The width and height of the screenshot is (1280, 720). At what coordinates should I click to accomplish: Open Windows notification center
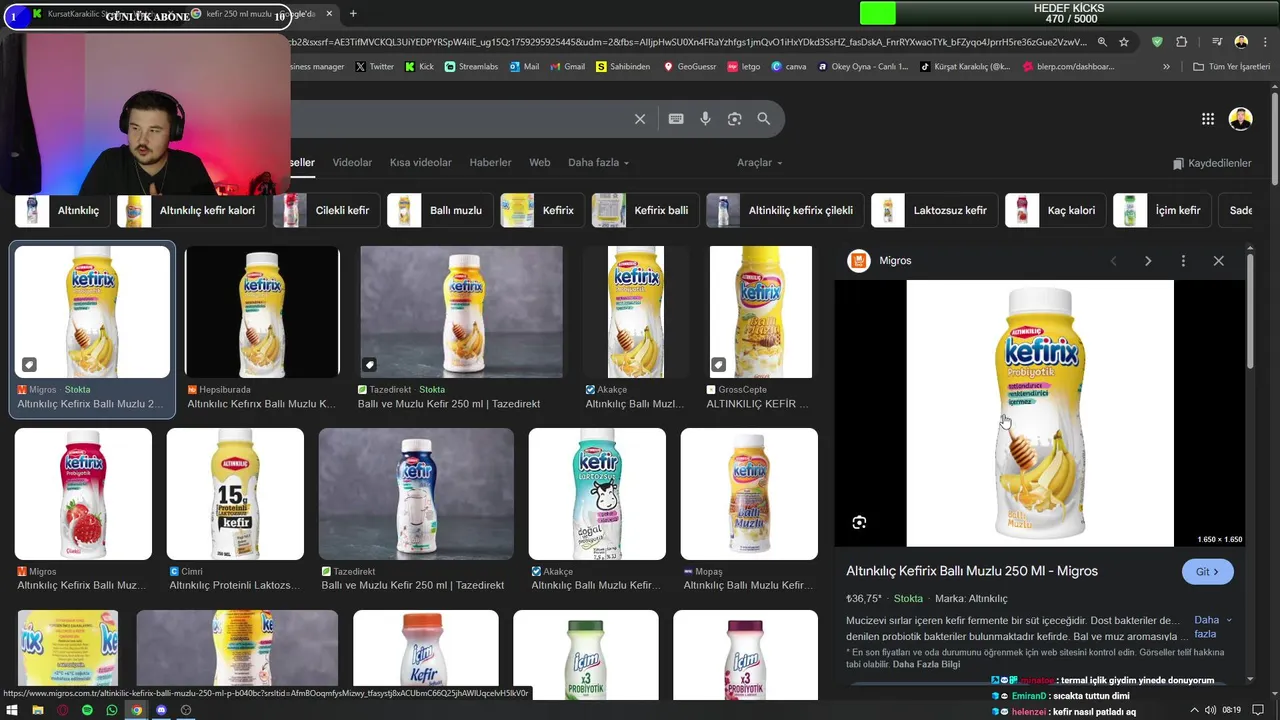1258,710
